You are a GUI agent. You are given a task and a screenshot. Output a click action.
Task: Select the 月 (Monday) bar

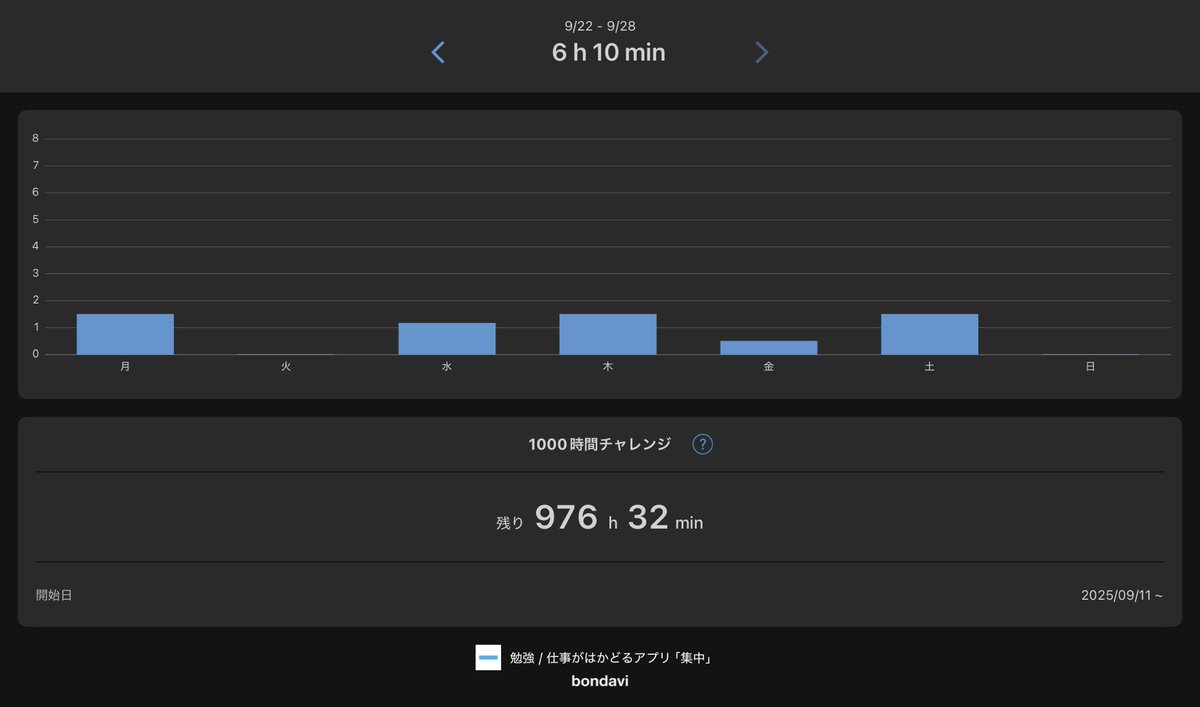pos(125,334)
